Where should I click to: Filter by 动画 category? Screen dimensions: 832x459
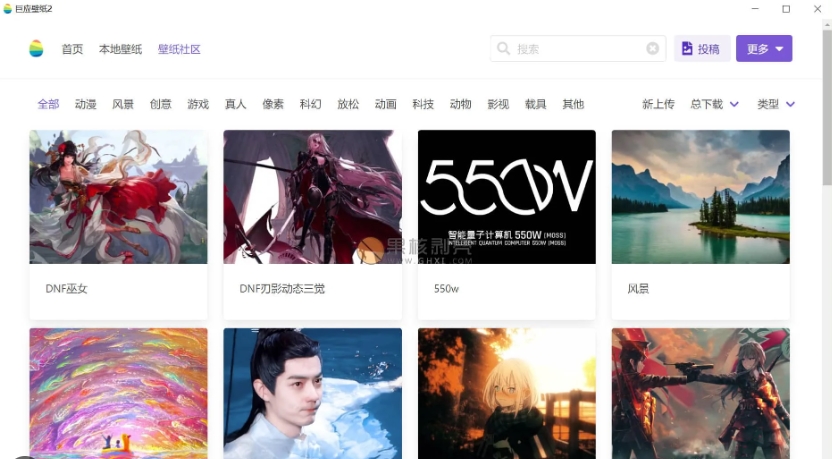coord(386,104)
